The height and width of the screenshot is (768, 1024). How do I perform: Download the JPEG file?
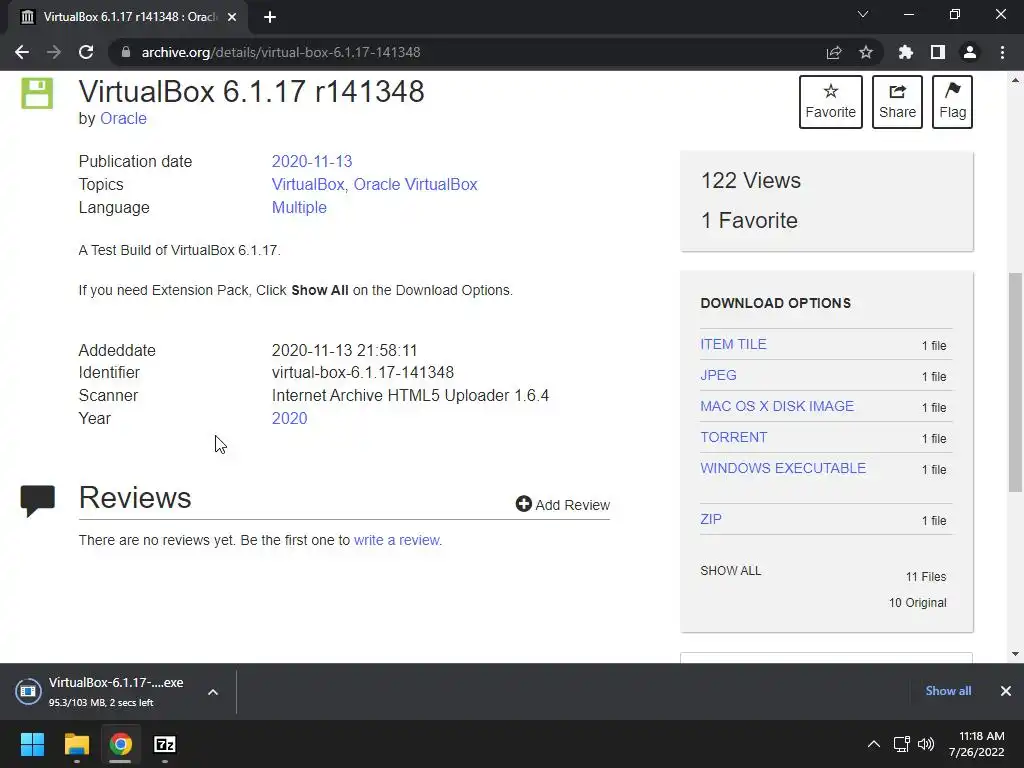[x=718, y=376]
